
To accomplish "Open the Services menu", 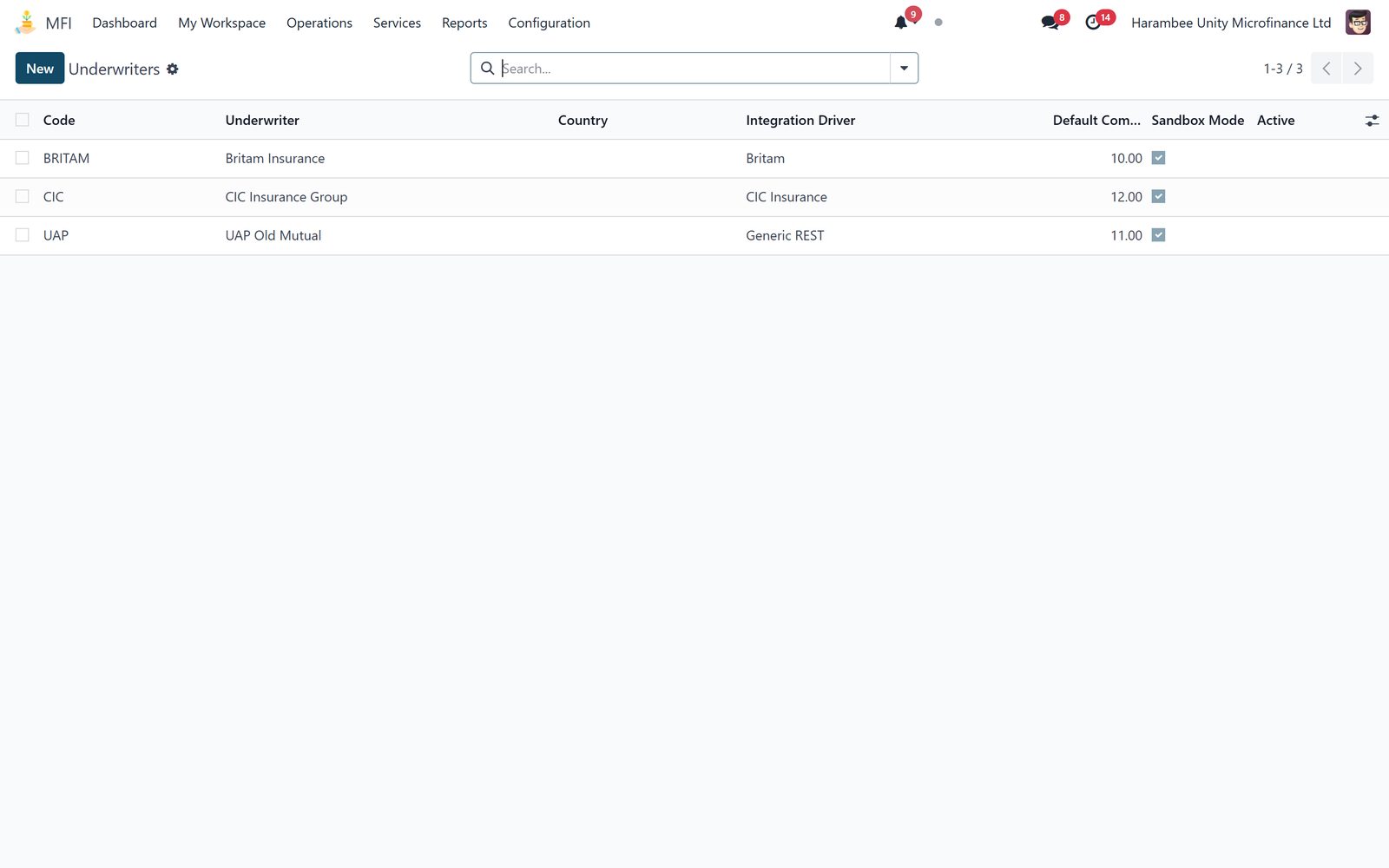I will (397, 23).
